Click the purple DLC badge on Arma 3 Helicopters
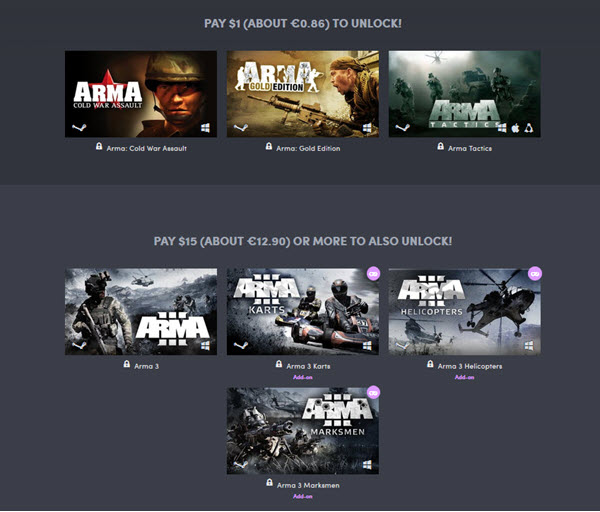Image resolution: width=600 pixels, height=512 pixels. pos(535,273)
